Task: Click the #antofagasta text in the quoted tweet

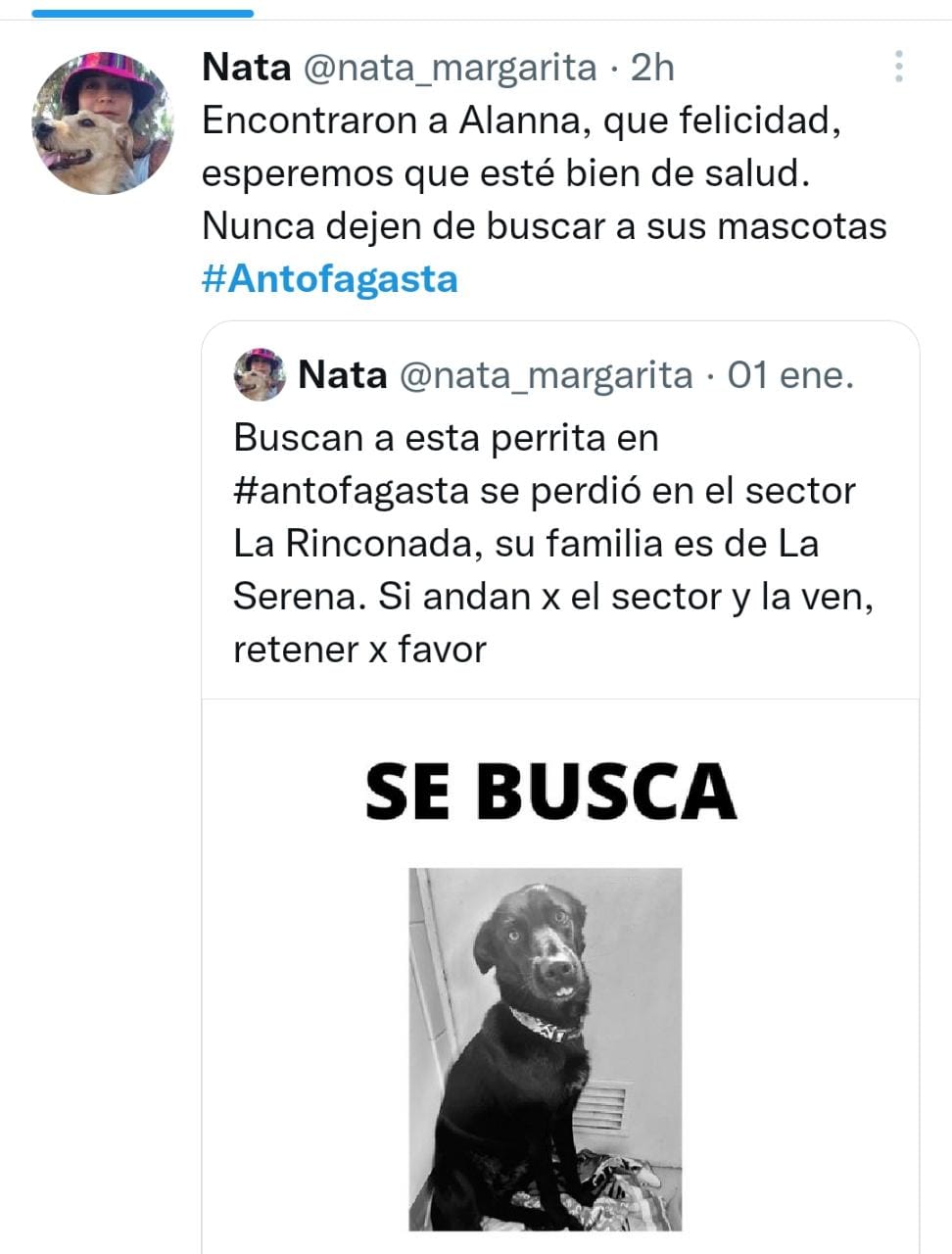Action: 352,490
